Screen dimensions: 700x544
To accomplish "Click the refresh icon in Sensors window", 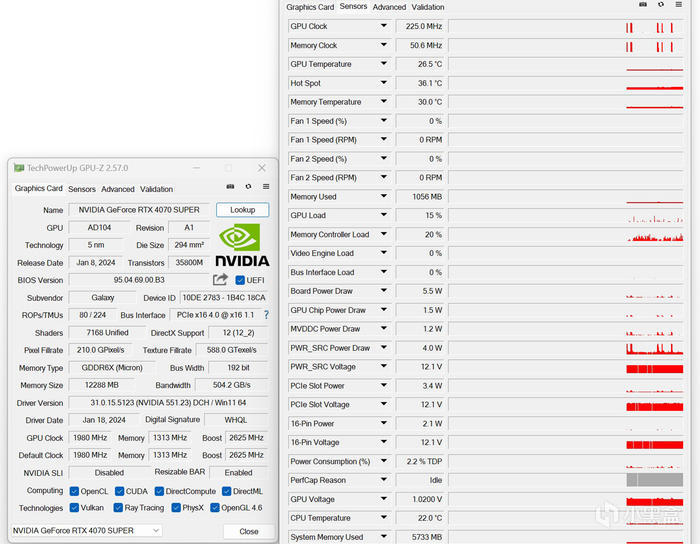I will click(x=661, y=4).
